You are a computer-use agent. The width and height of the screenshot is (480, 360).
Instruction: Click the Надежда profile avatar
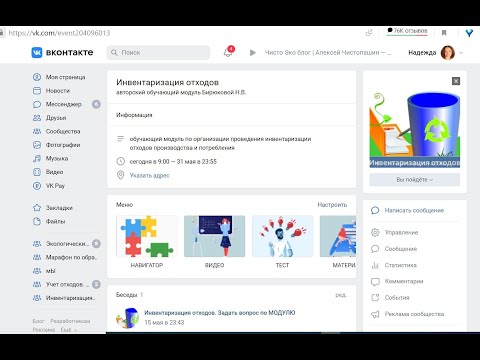[448, 53]
